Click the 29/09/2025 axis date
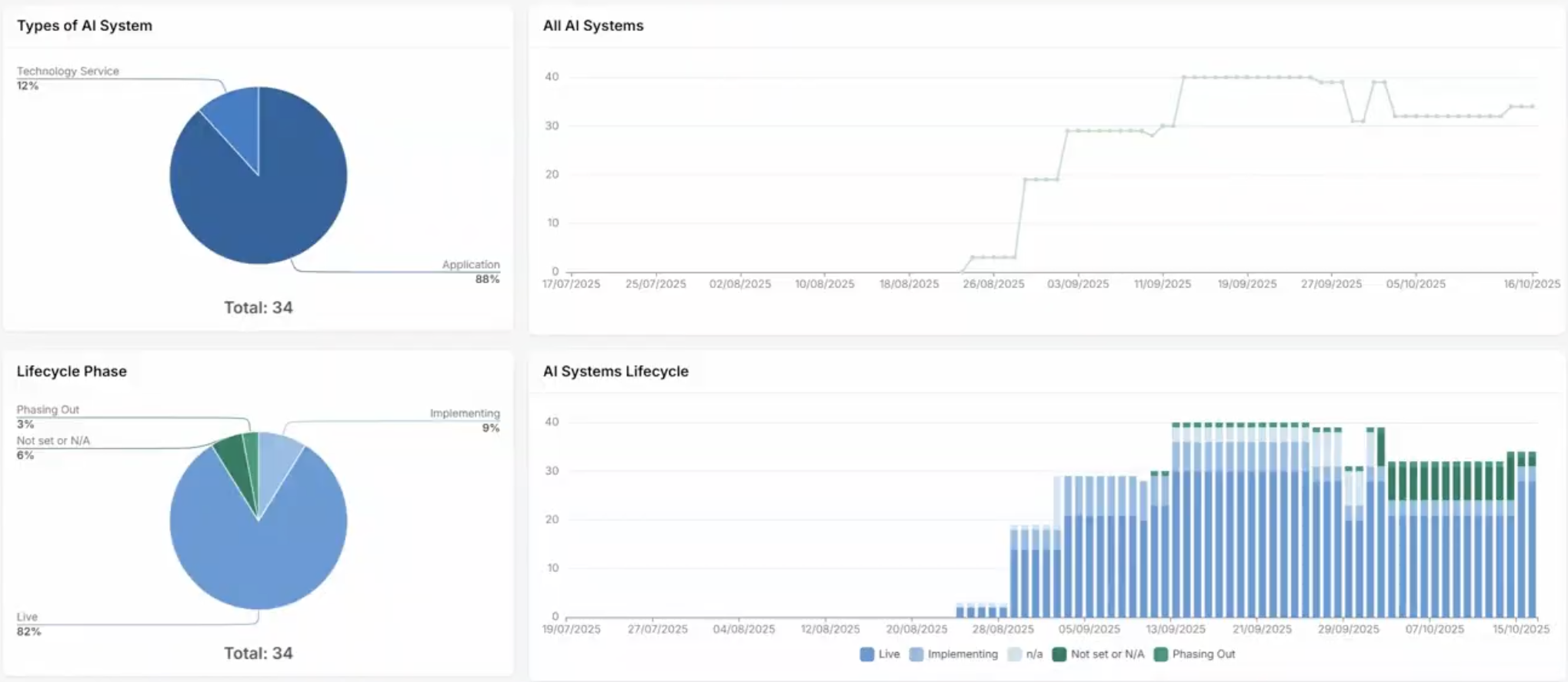1568x682 pixels. (x=1349, y=629)
